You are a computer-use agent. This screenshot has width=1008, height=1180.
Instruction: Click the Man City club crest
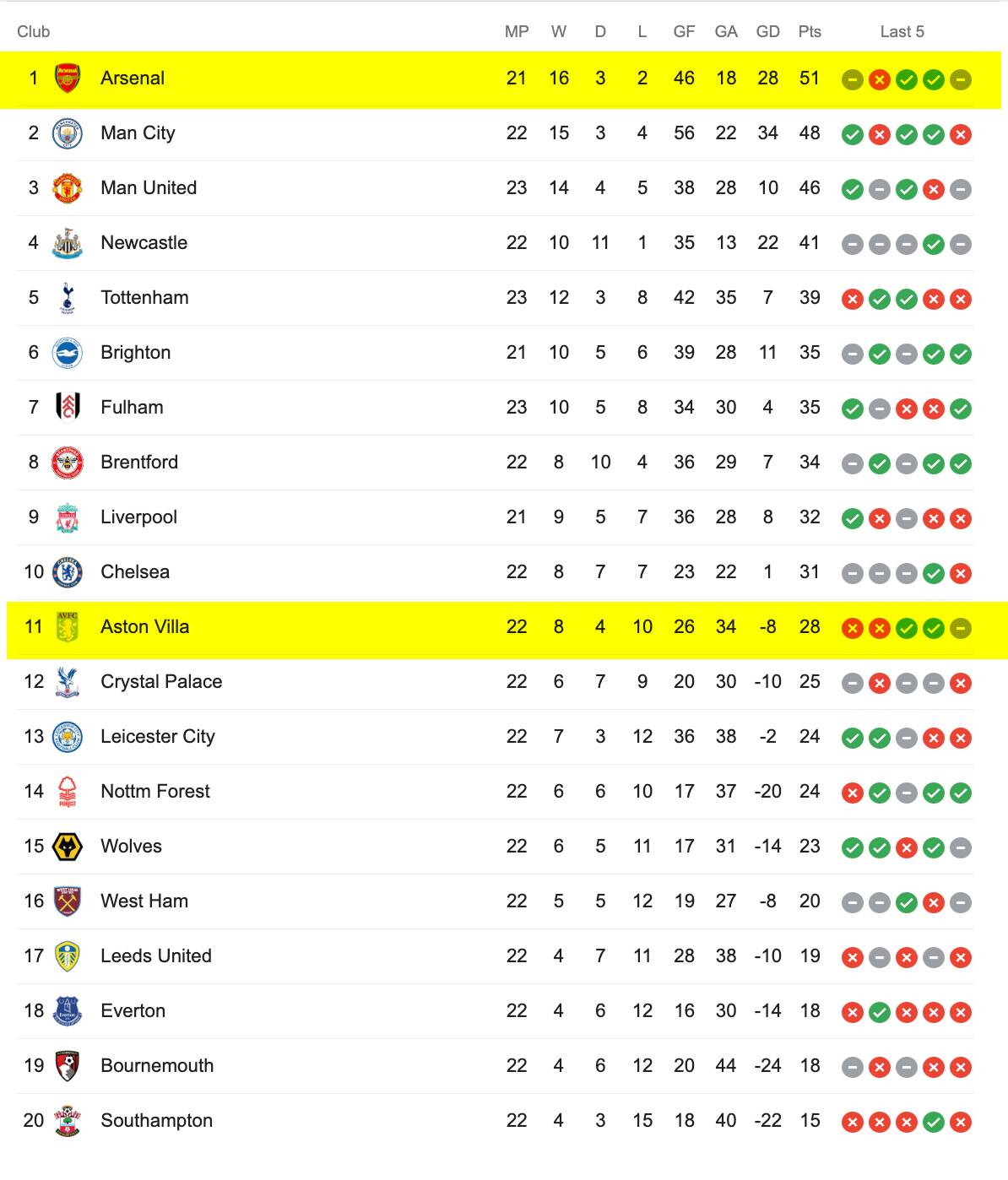68,133
